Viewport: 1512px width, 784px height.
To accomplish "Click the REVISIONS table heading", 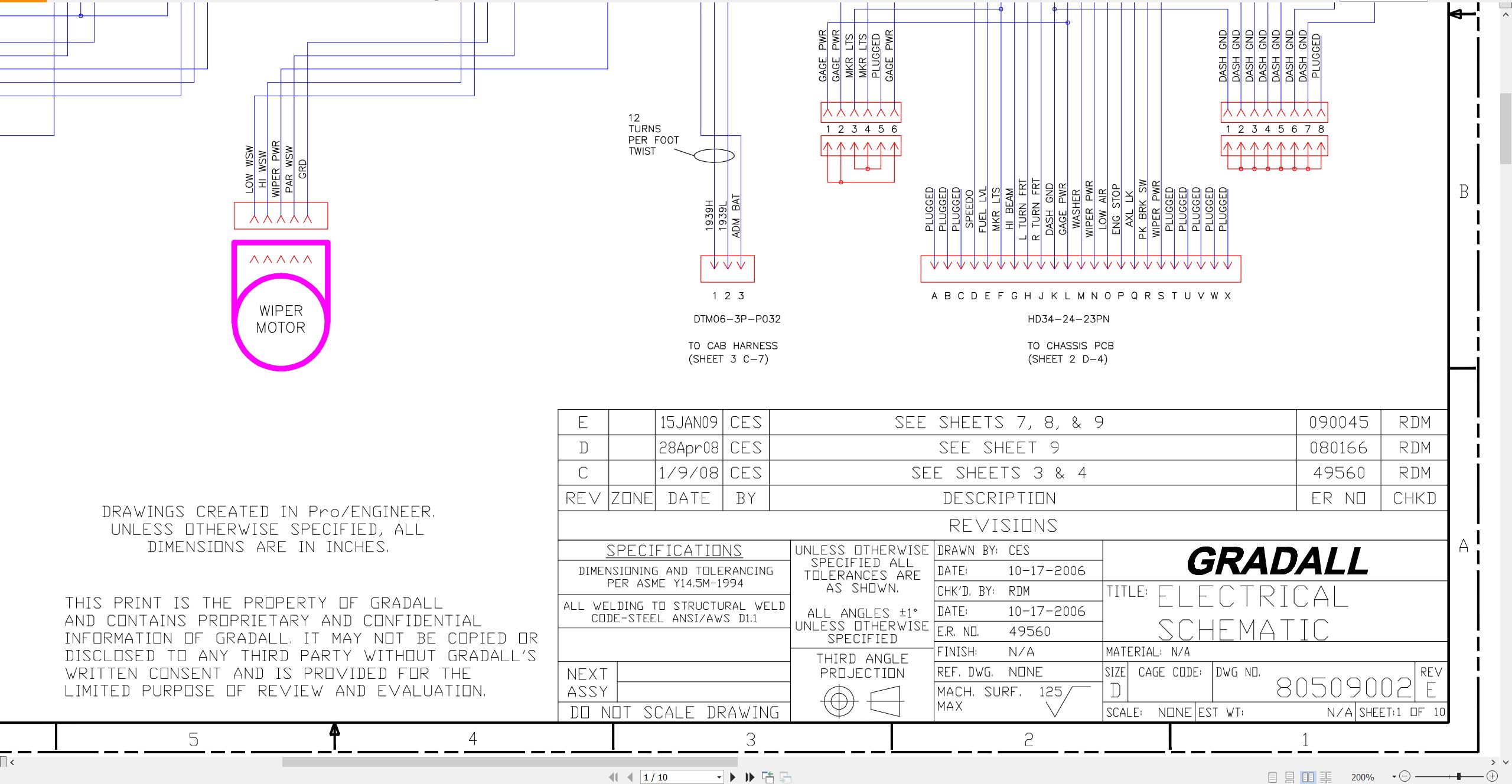I will coord(1003,525).
